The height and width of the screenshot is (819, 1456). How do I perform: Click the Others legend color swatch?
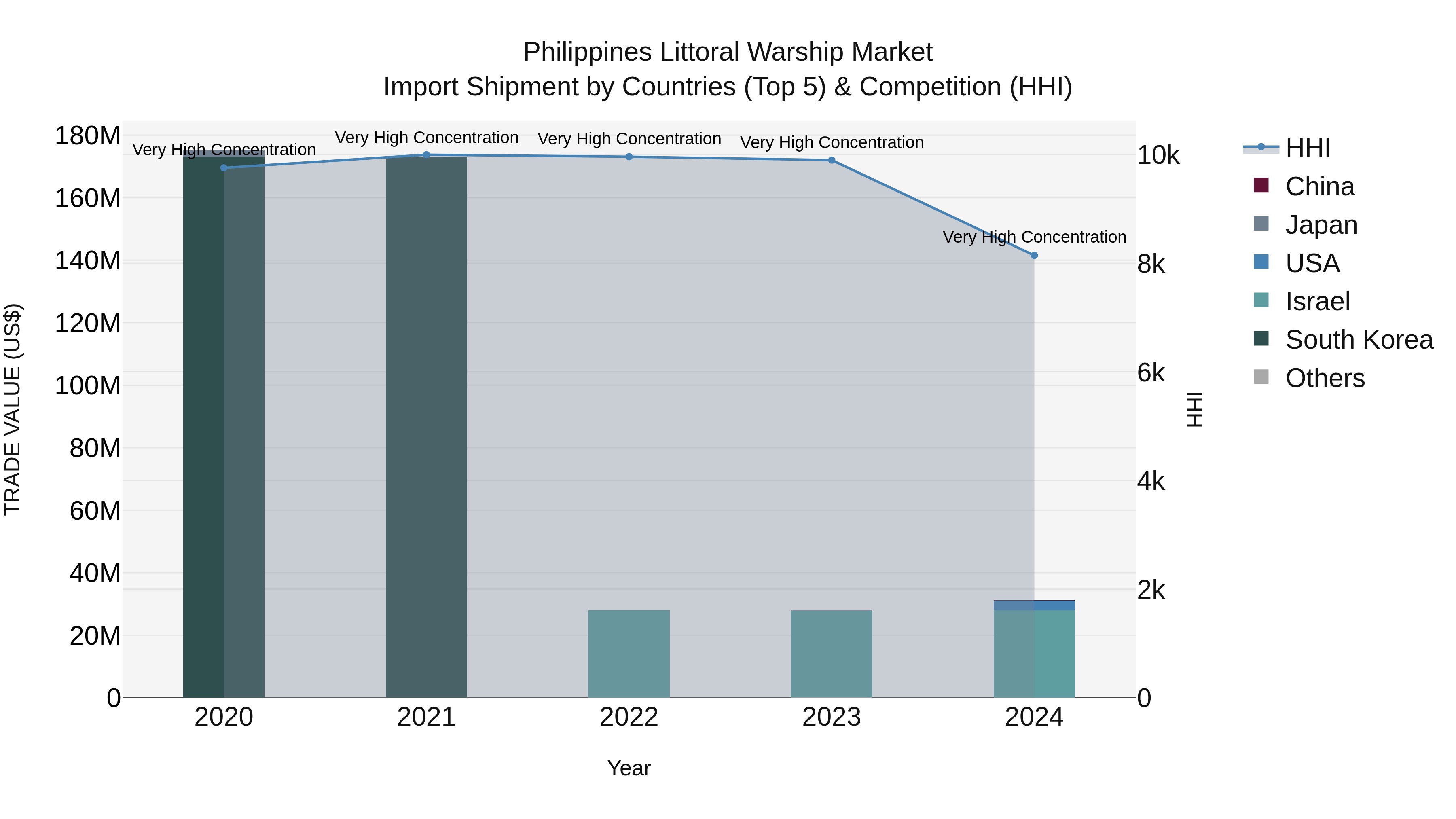tap(1261, 377)
